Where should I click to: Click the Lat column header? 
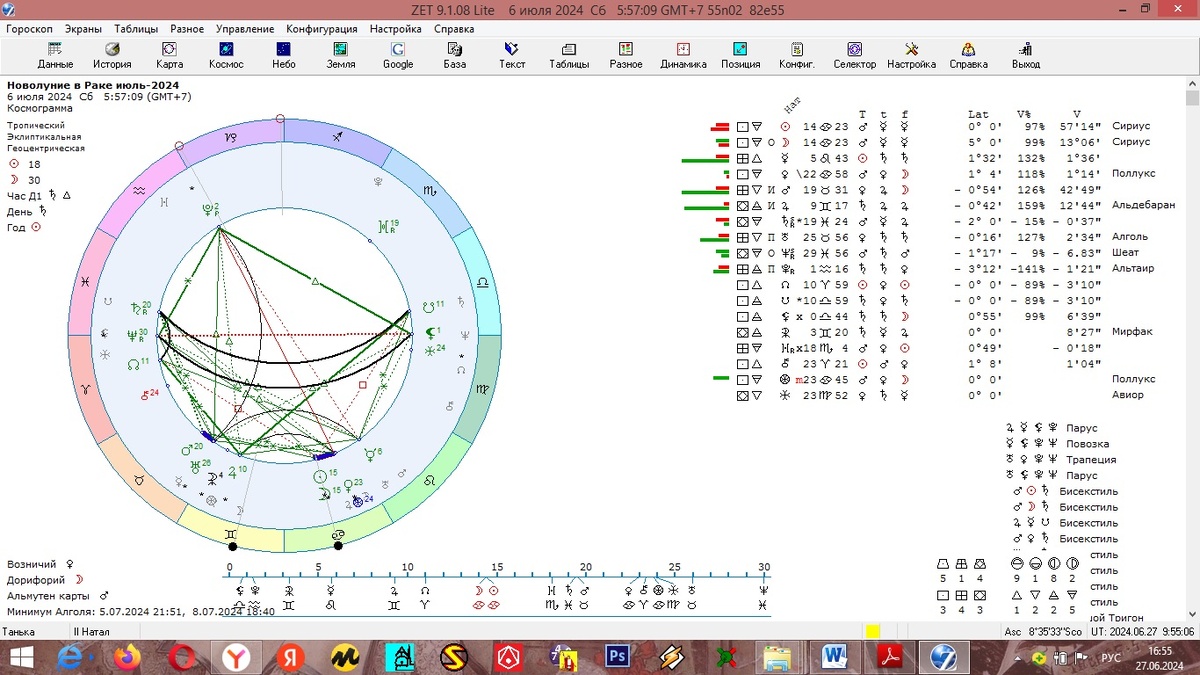coord(978,115)
